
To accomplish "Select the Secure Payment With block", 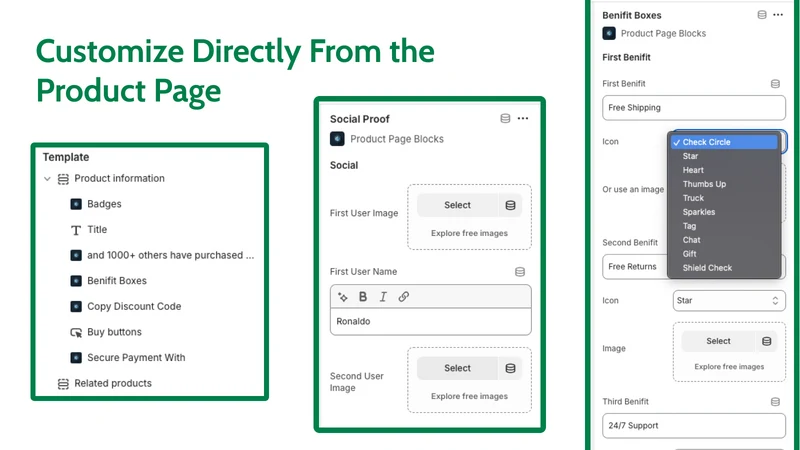I will [x=136, y=358].
